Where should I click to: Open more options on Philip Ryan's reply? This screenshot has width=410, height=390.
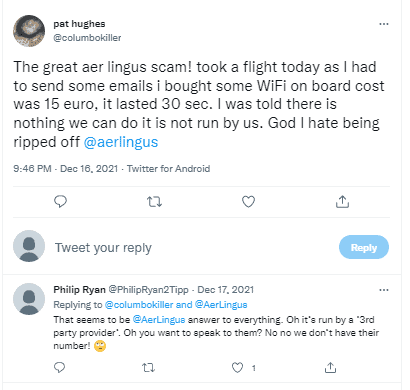coord(384,290)
